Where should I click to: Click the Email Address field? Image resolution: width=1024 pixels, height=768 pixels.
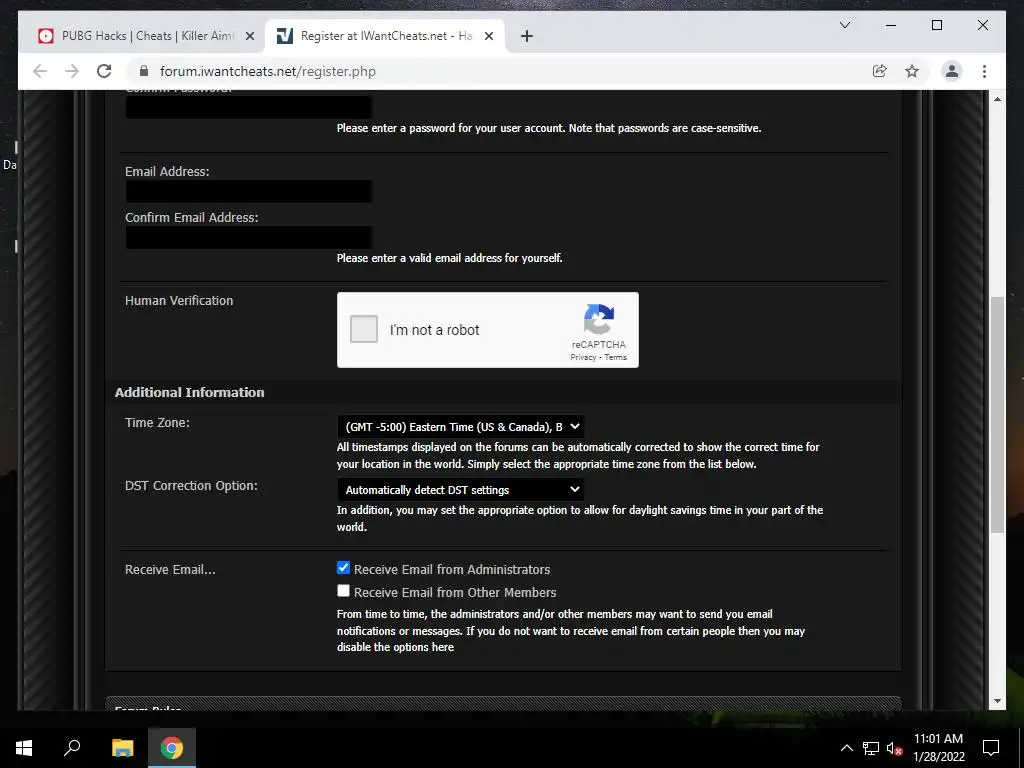249,191
